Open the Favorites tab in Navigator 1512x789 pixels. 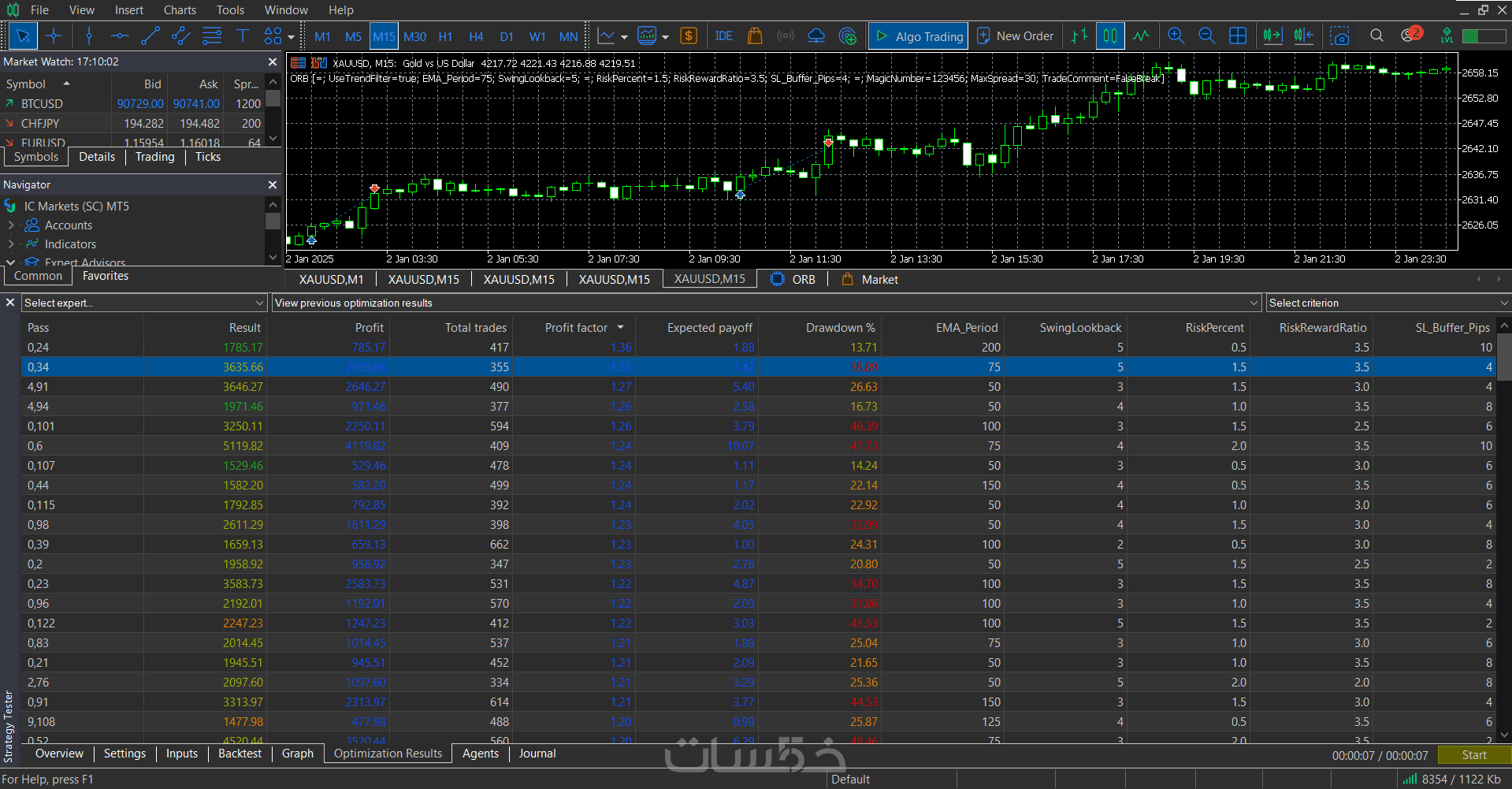[106, 276]
